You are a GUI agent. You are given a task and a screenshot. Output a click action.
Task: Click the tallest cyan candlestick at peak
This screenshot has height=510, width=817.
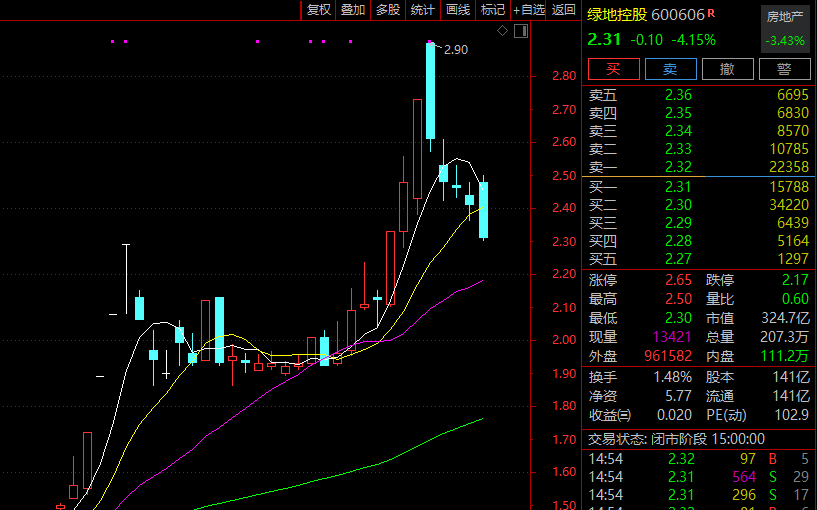coord(430,91)
